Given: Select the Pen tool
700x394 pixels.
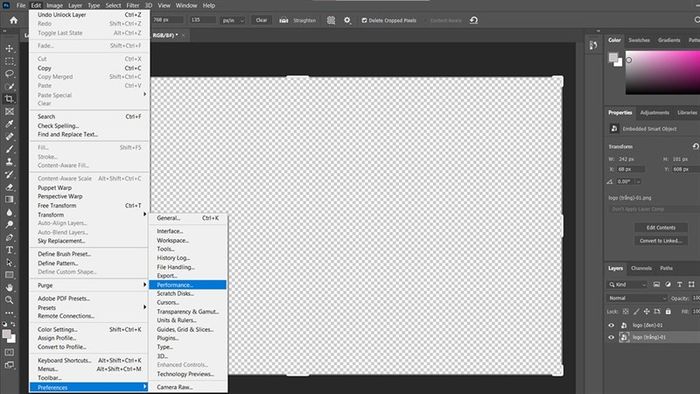Looking at the screenshot, I should [x=9, y=237].
